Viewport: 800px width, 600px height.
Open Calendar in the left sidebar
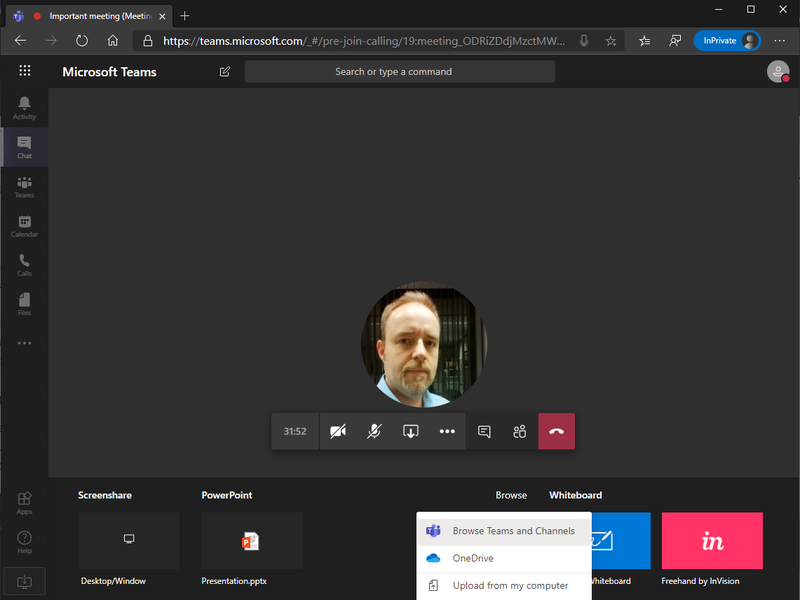tap(24, 226)
